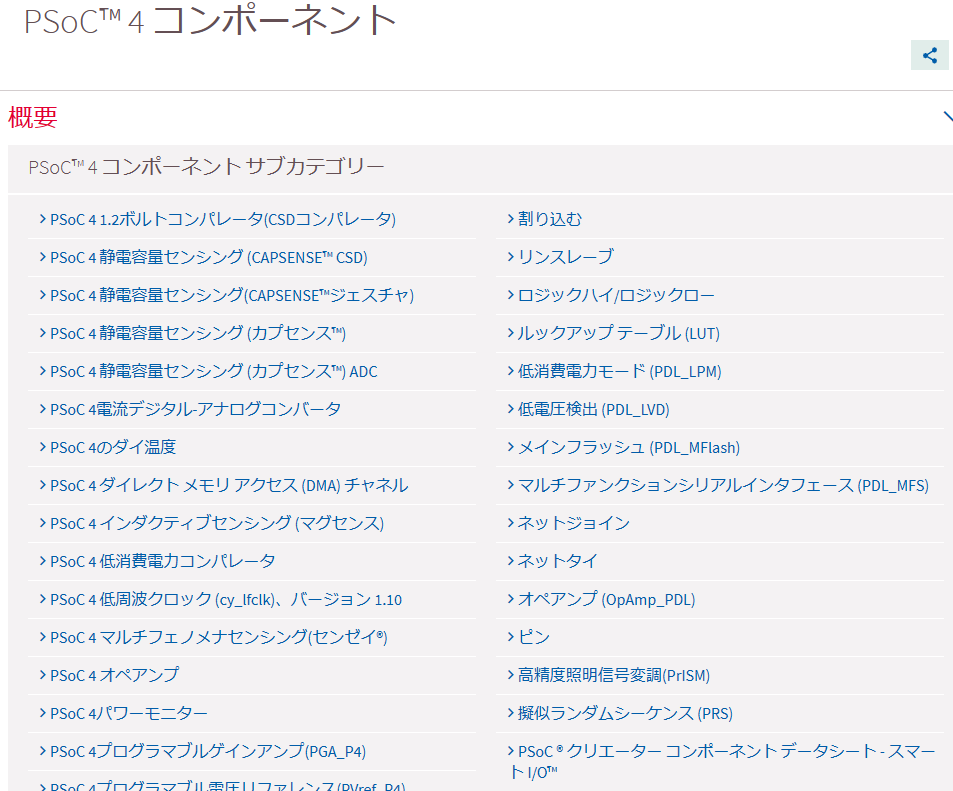Go to PSoC 4 静電容量センシング (カプセンス) ADC

click(213, 371)
